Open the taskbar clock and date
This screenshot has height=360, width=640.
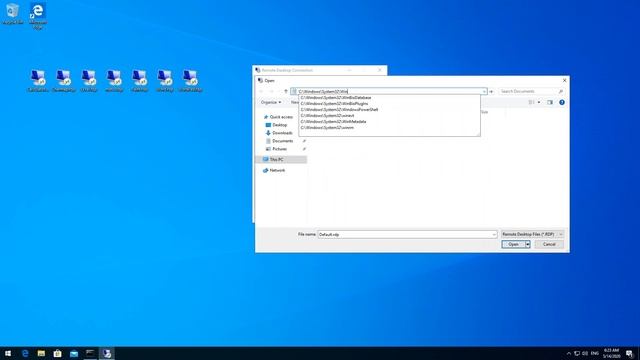point(611,353)
